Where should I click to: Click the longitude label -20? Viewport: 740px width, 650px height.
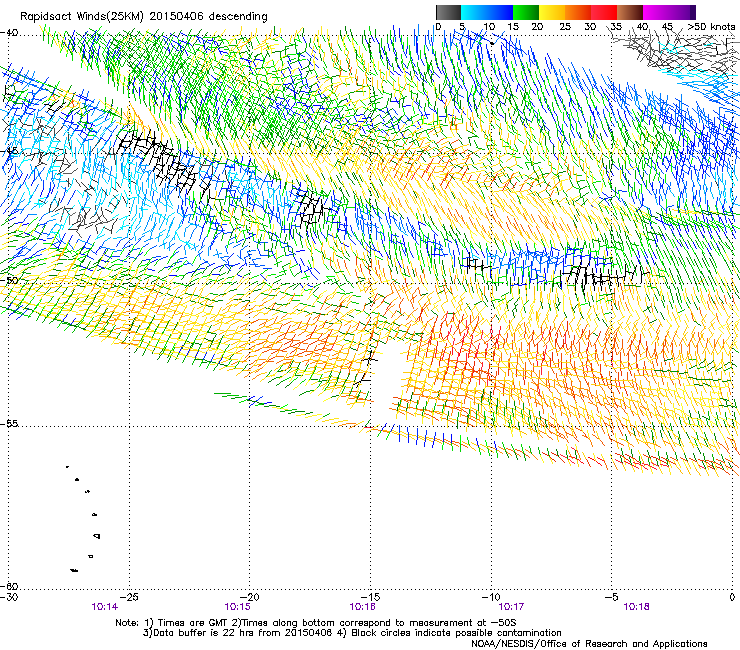pos(250,597)
